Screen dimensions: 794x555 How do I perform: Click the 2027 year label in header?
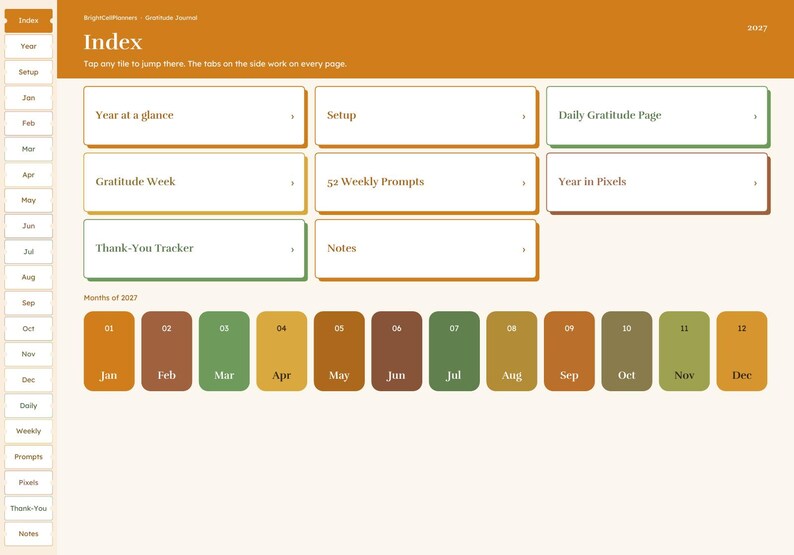pyautogui.click(x=757, y=28)
